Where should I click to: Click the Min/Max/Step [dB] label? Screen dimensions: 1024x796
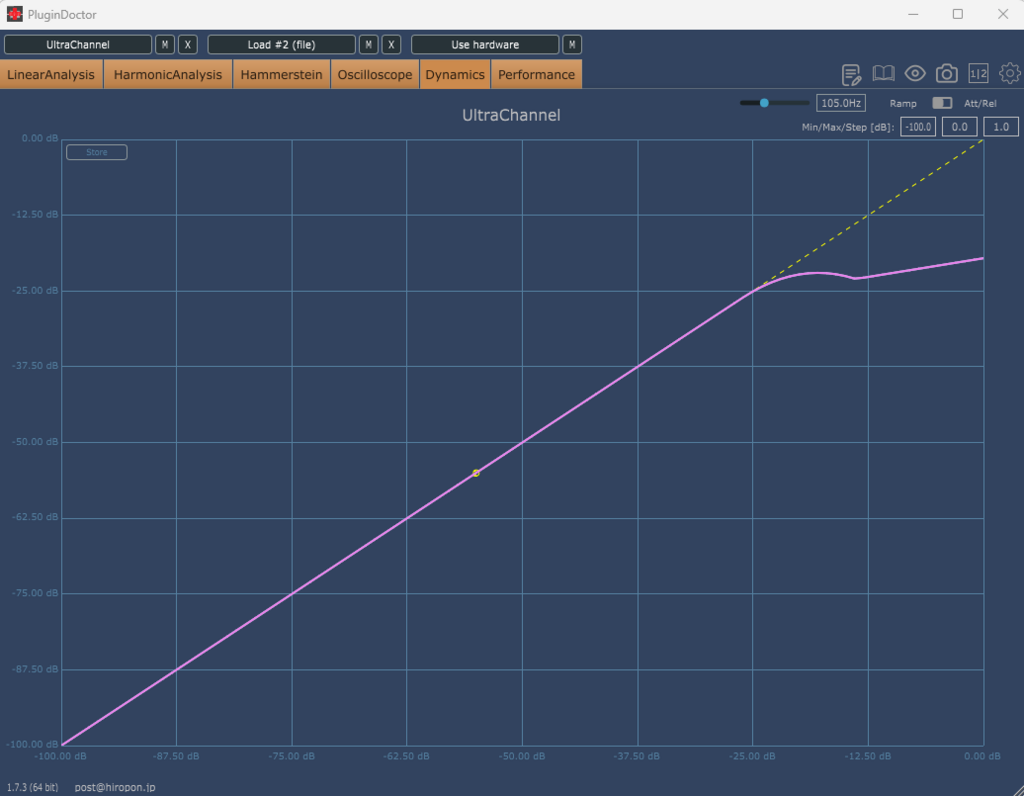(x=848, y=127)
